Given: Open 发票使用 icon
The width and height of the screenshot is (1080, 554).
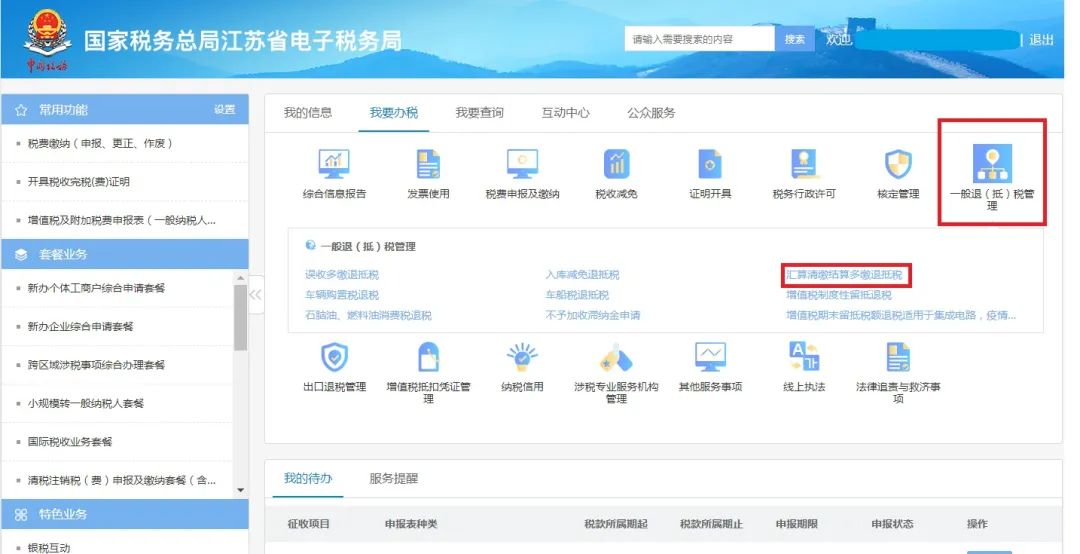Looking at the screenshot, I should 428,164.
